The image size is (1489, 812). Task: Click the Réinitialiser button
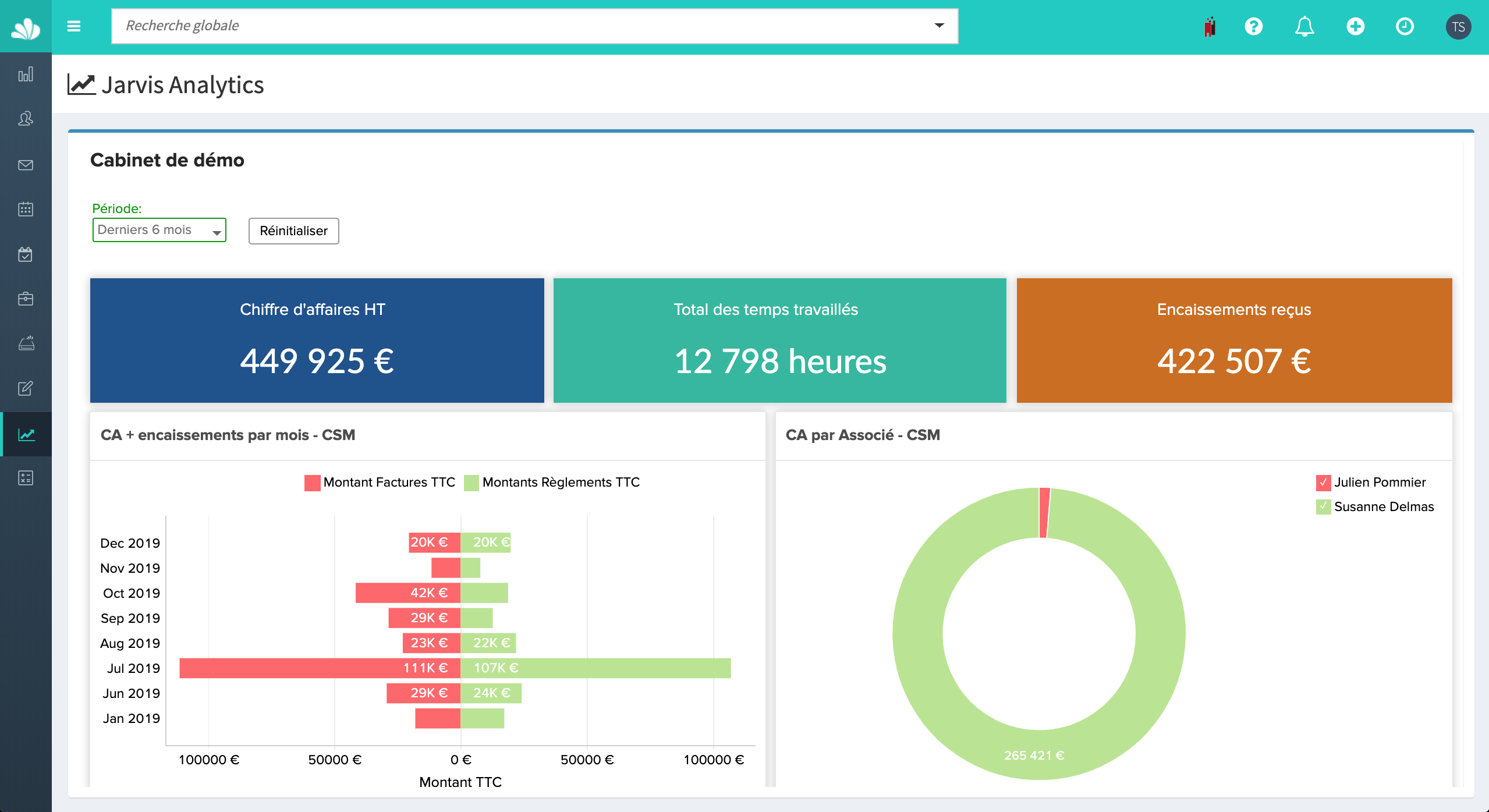point(293,231)
